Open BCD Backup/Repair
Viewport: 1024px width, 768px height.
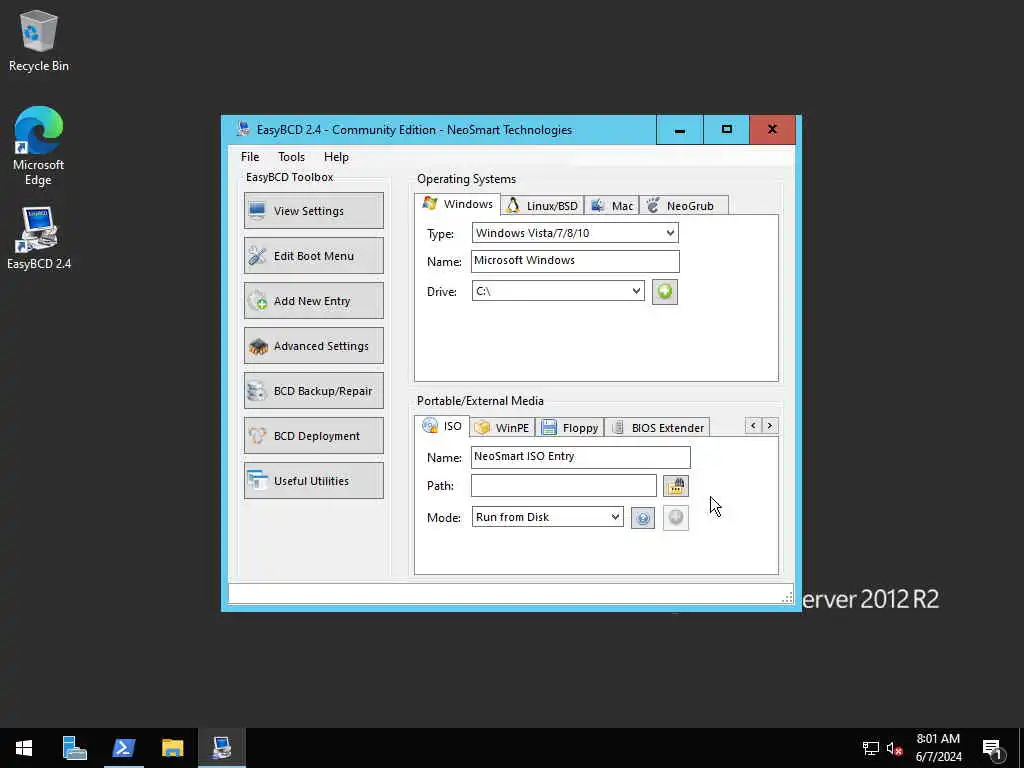coord(313,391)
